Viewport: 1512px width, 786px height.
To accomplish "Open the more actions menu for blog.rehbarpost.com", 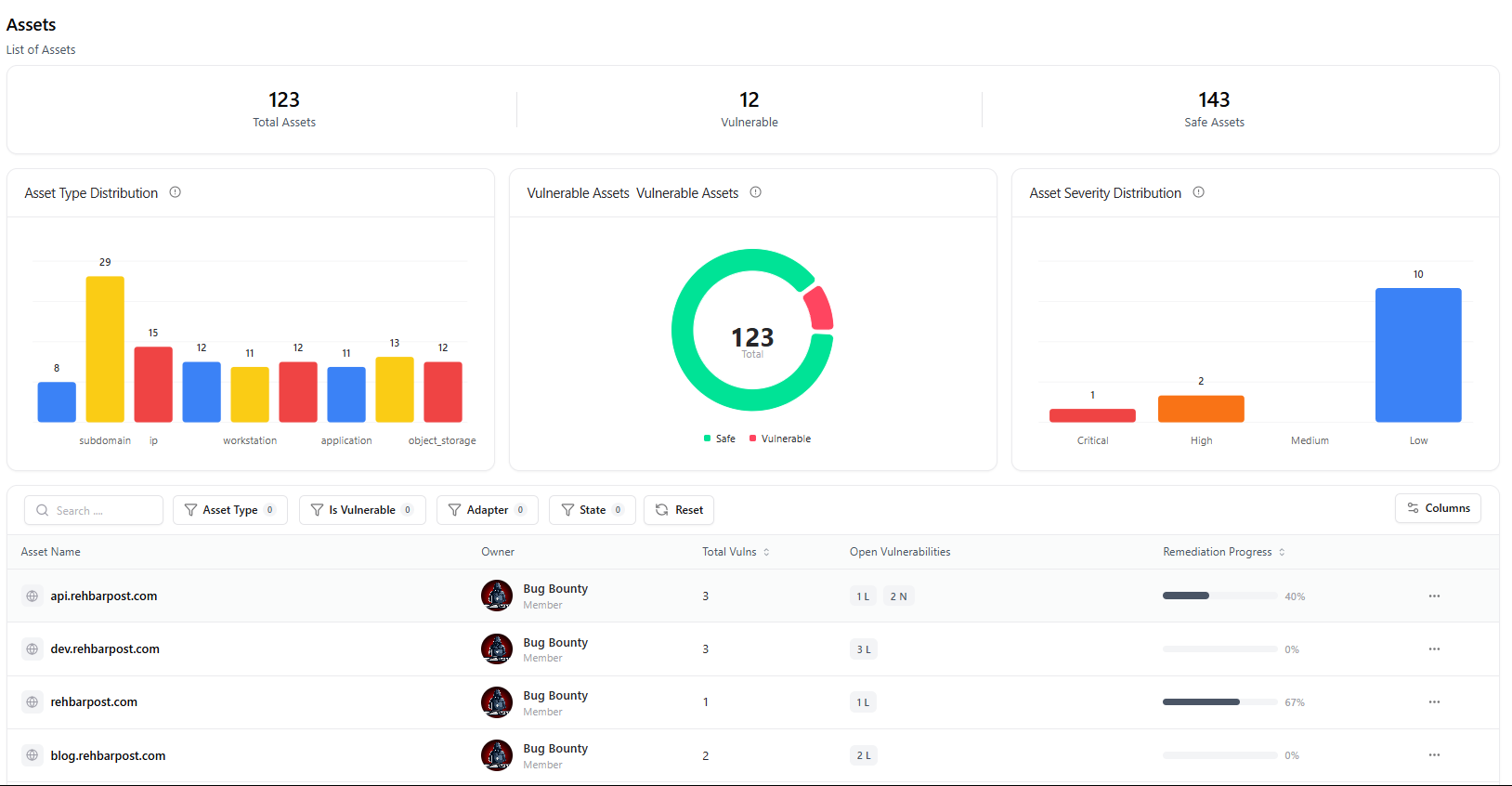I will click(x=1434, y=755).
